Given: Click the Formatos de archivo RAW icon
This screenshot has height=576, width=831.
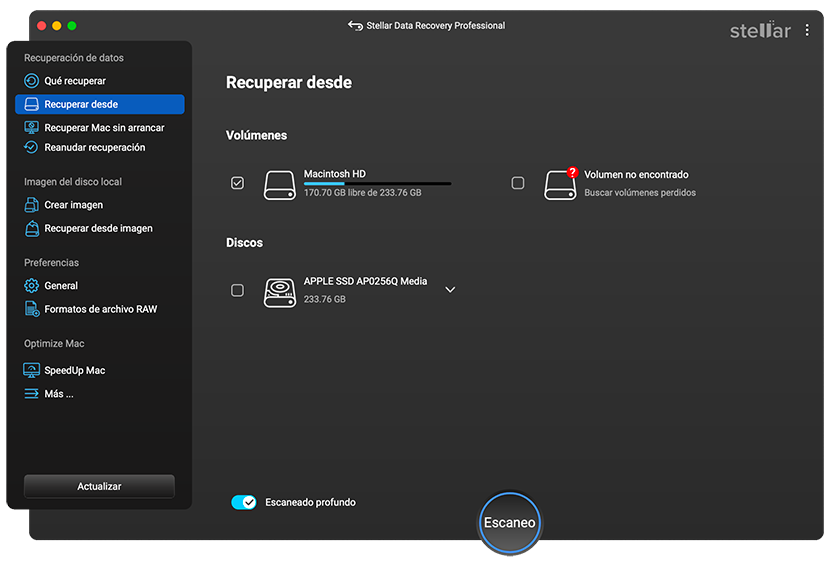Looking at the screenshot, I should tap(32, 309).
